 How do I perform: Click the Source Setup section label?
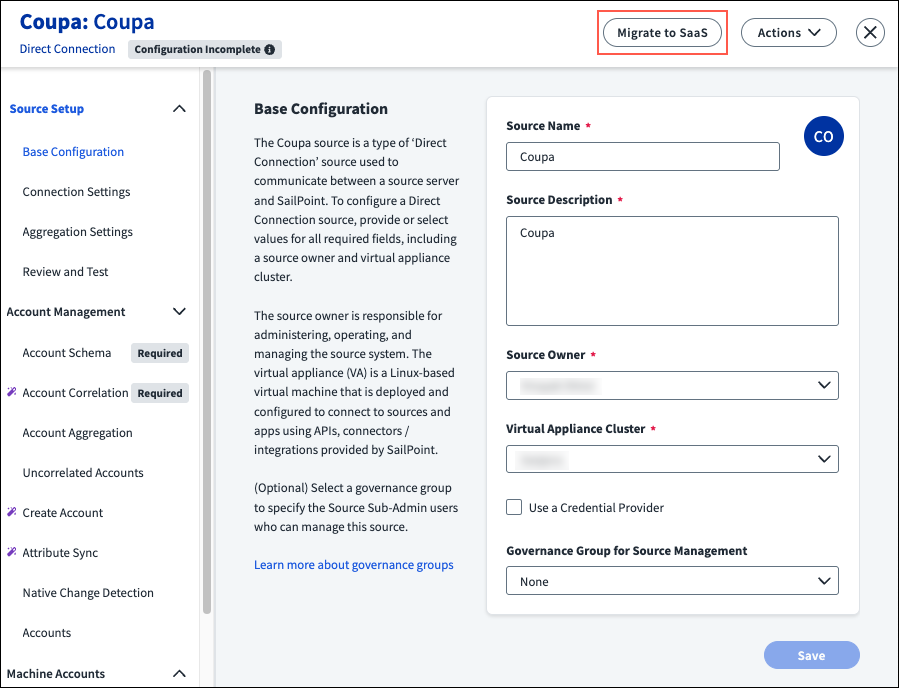(x=46, y=109)
